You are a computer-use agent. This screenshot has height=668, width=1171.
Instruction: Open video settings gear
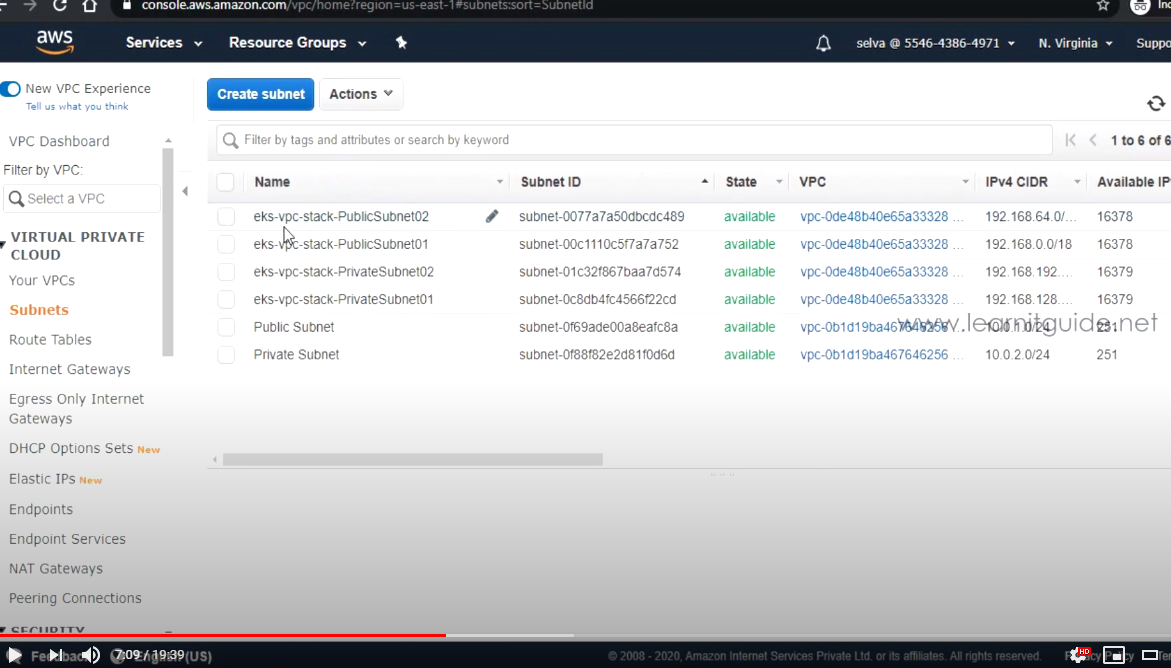pyautogui.click(x=1078, y=655)
